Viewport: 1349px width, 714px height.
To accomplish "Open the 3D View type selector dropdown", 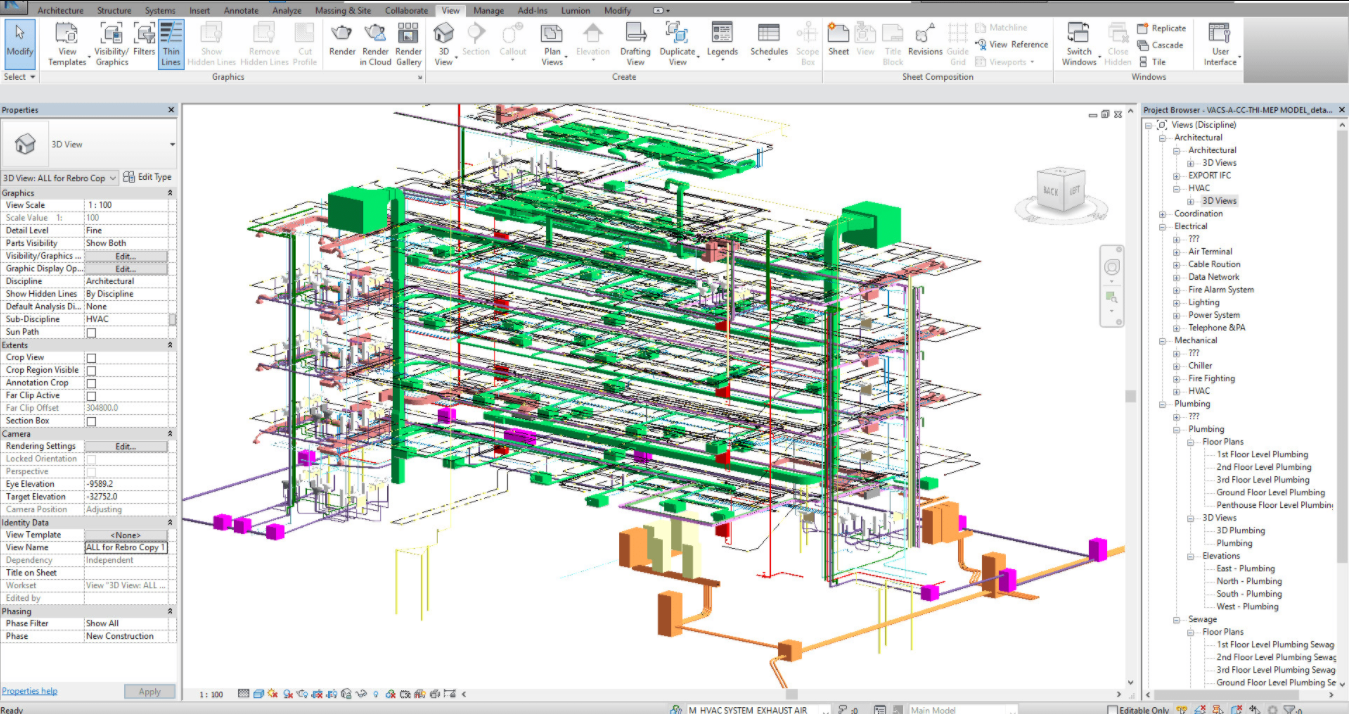I will point(172,145).
